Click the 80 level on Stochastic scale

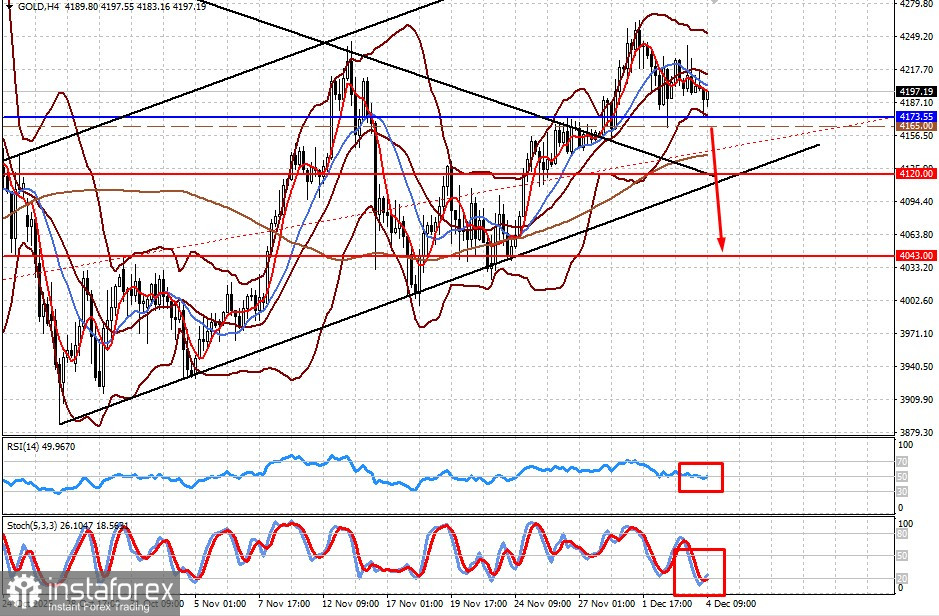902,535
